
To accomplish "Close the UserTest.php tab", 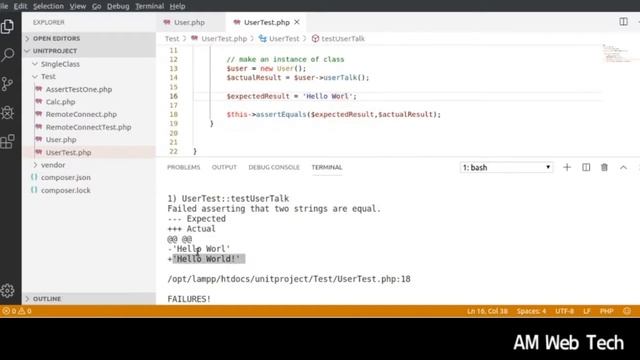I will (x=297, y=22).
